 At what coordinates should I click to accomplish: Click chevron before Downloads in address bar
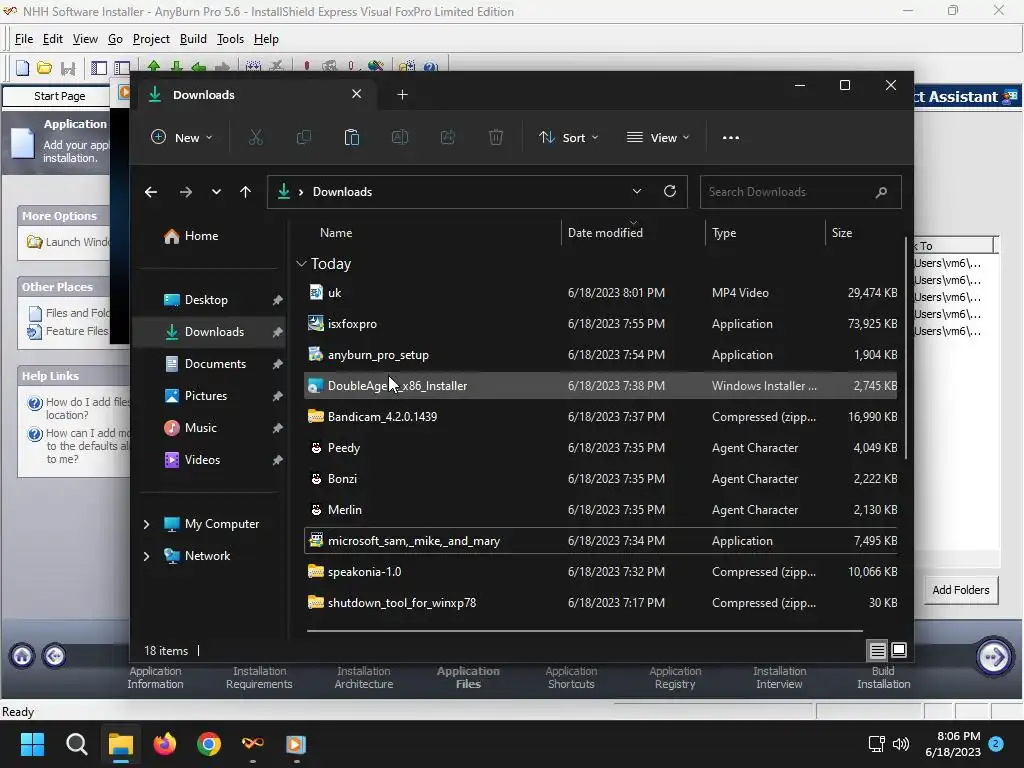pyautogui.click(x=301, y=192)
